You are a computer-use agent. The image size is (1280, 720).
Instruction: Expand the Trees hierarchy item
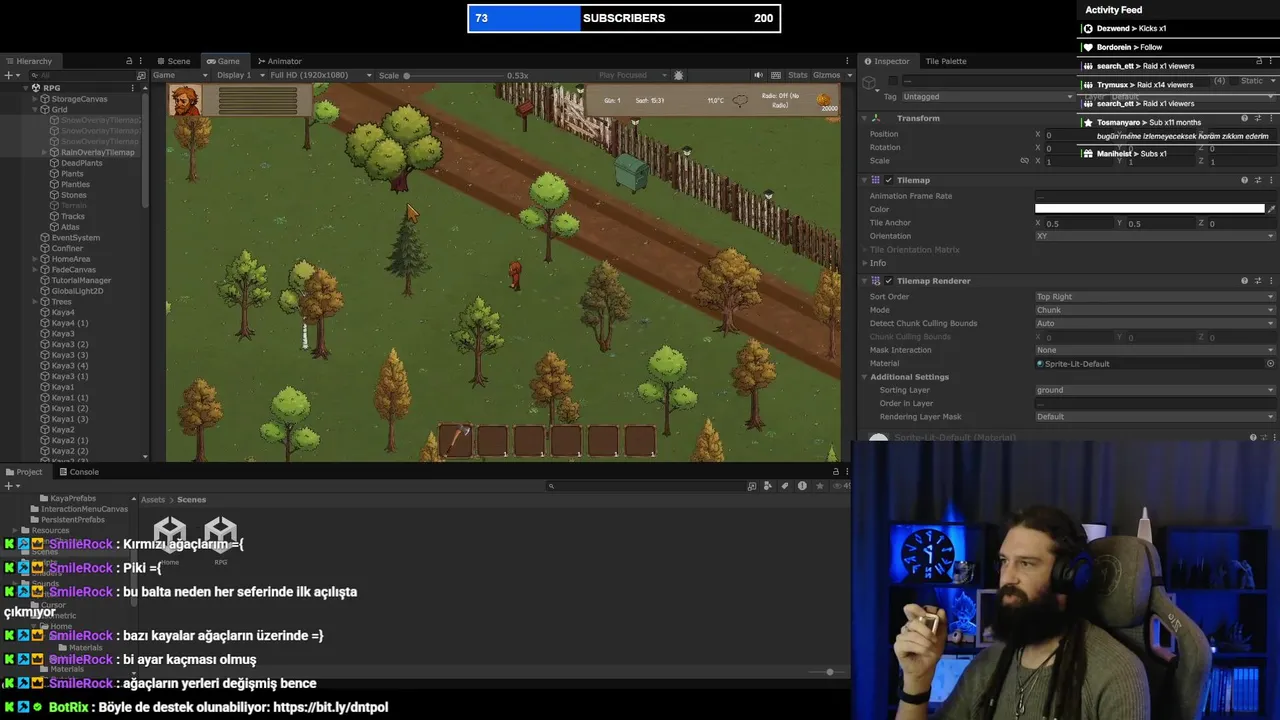35,302
